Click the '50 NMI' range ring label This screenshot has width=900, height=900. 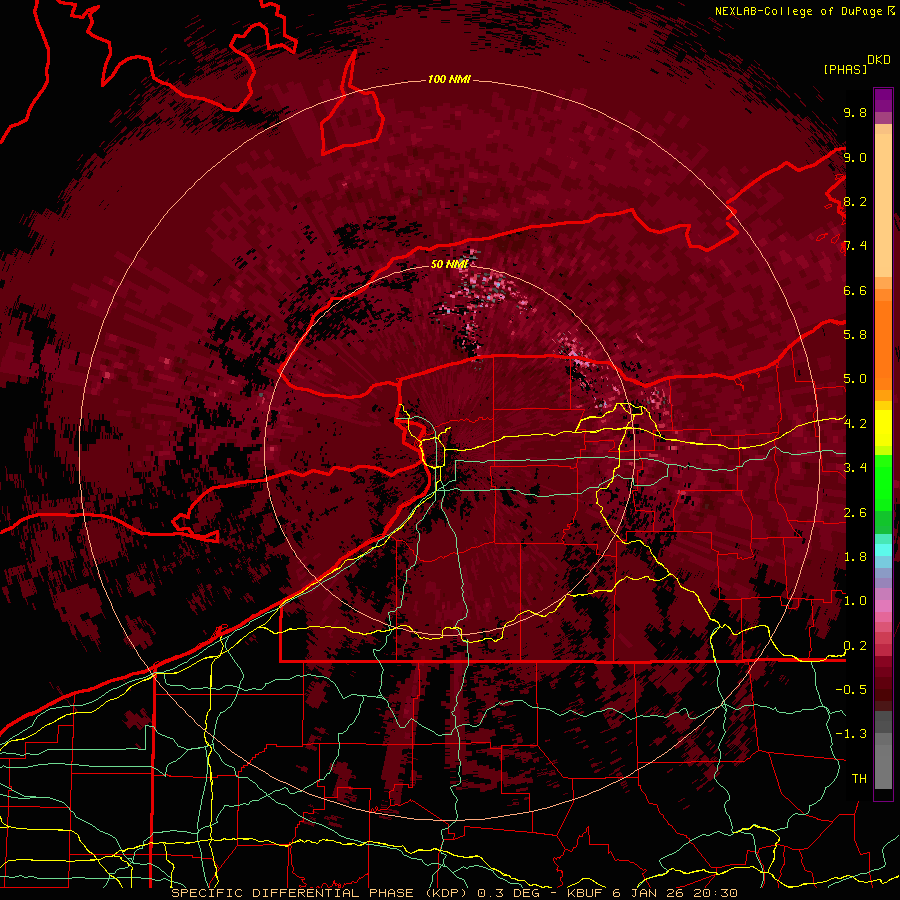click(x=449, y=264)
